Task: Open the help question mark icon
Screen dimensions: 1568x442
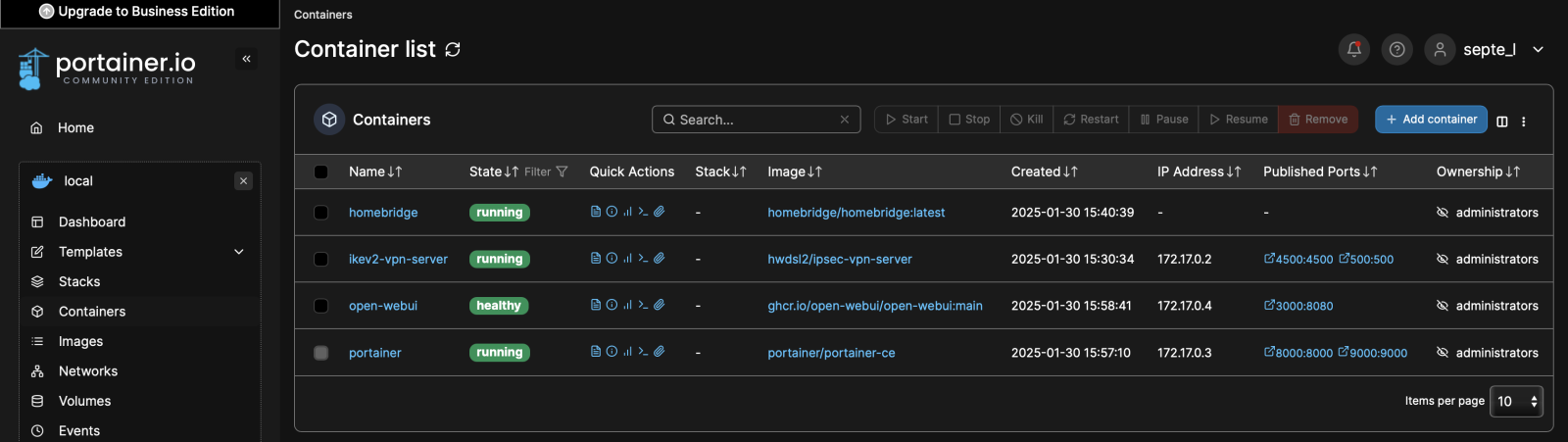Action: (x=1396, y=50)
